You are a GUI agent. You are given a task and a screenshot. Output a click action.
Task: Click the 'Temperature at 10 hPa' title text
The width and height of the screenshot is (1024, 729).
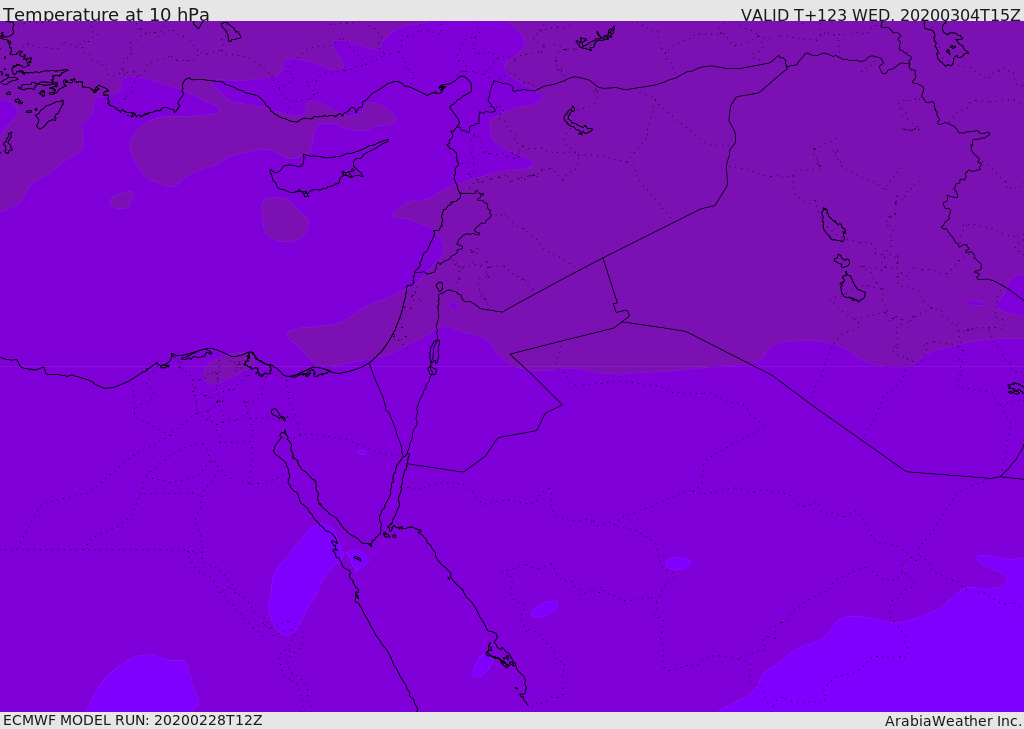pos(106,14)
